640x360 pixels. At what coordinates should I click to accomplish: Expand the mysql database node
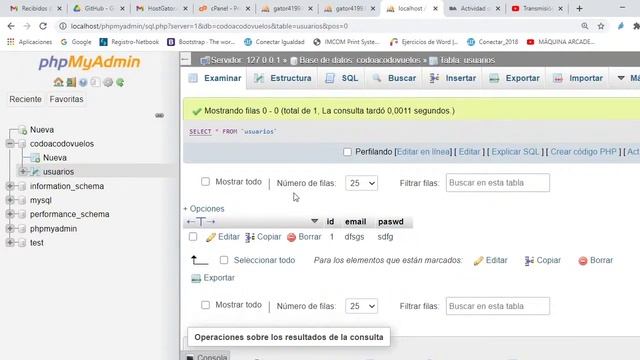click(x=10, y=200)
